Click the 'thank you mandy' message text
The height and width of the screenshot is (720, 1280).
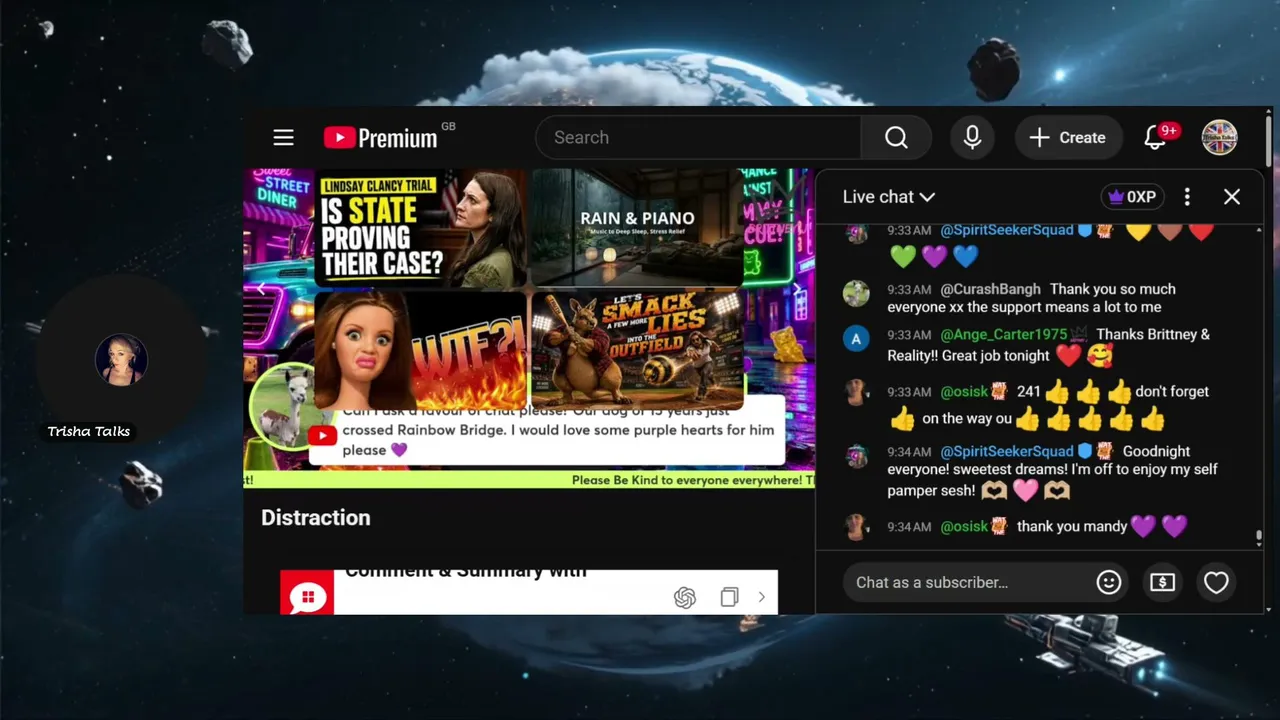coord(1072,526)
